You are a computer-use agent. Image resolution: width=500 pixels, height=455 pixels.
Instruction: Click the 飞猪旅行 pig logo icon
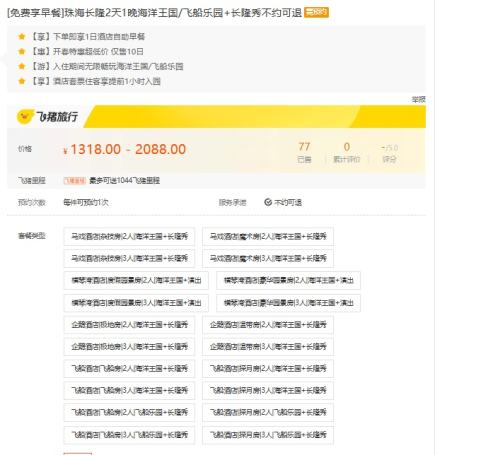[25, 117]
